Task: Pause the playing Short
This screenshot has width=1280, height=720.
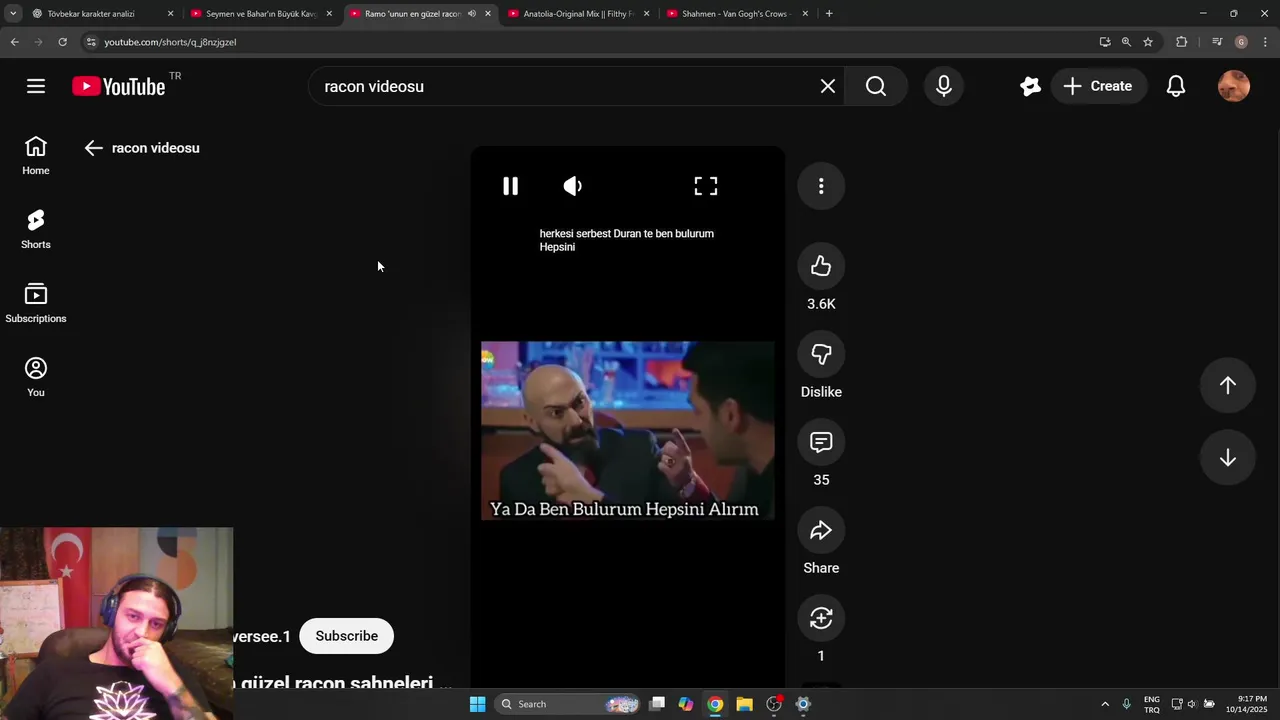Action: coord(511,186)
